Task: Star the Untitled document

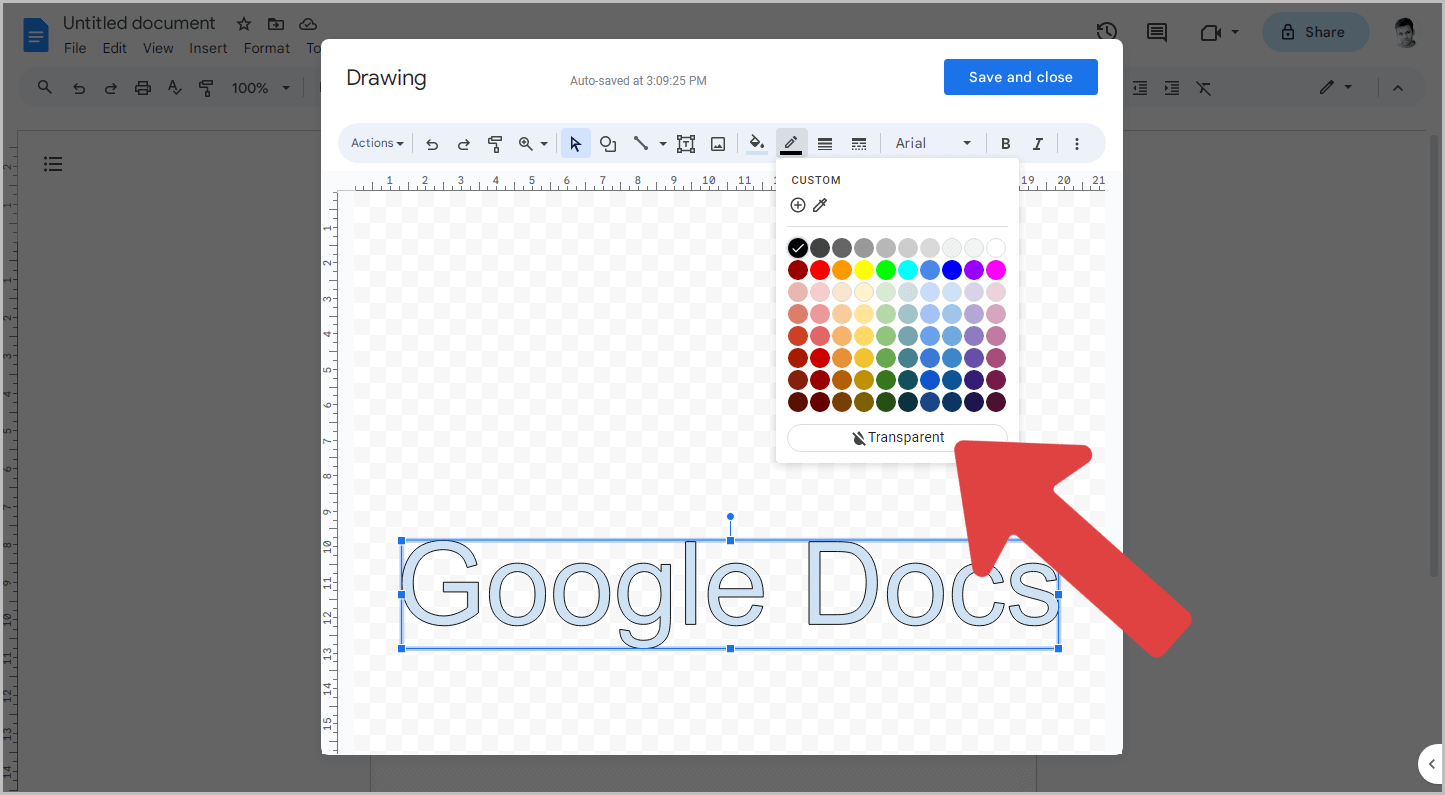Action: (x=244, y=24)
